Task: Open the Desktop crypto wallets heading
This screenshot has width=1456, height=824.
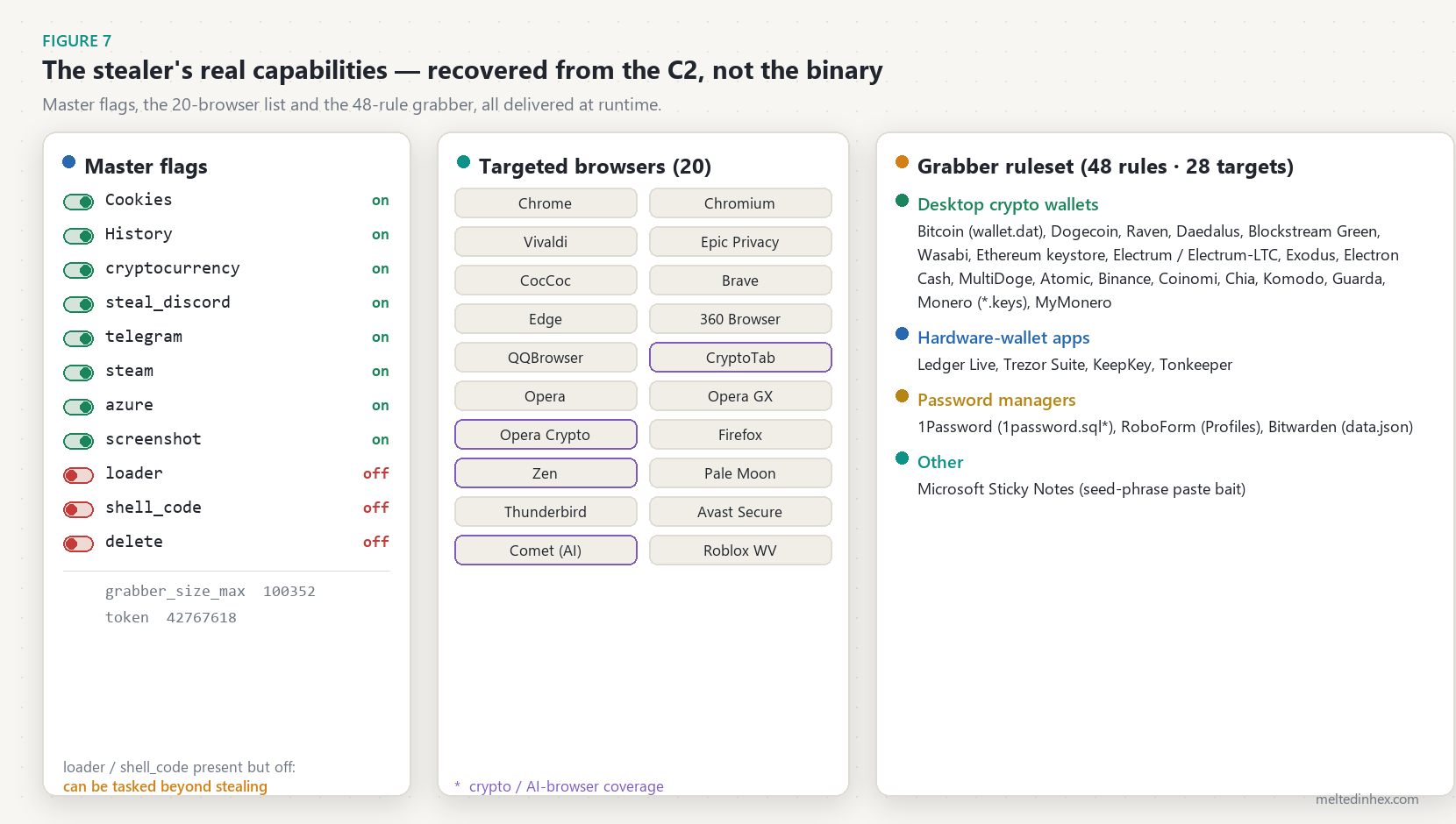Action: click(x=1008, y=204)
